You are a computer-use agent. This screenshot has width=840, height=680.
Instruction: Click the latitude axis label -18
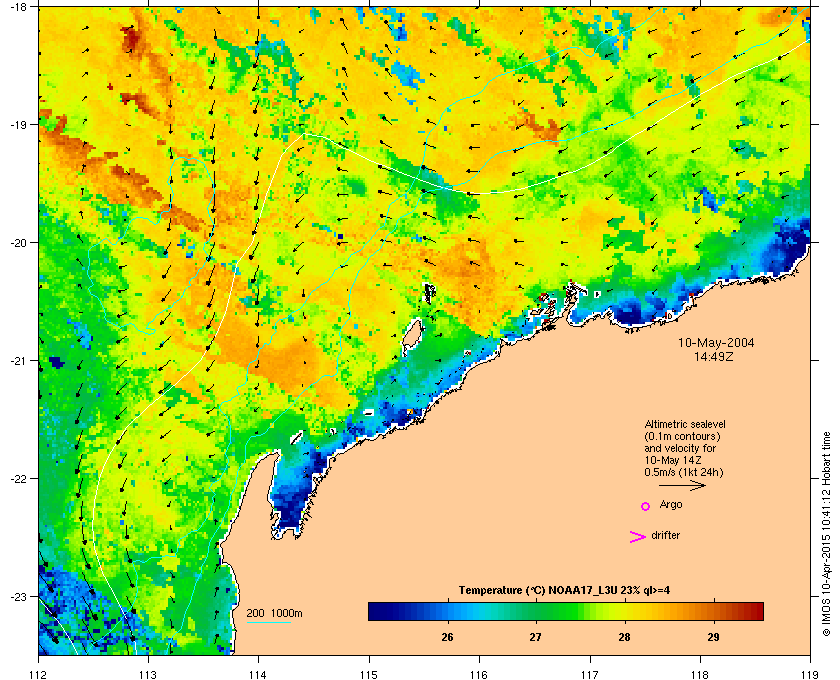[19, 7]
